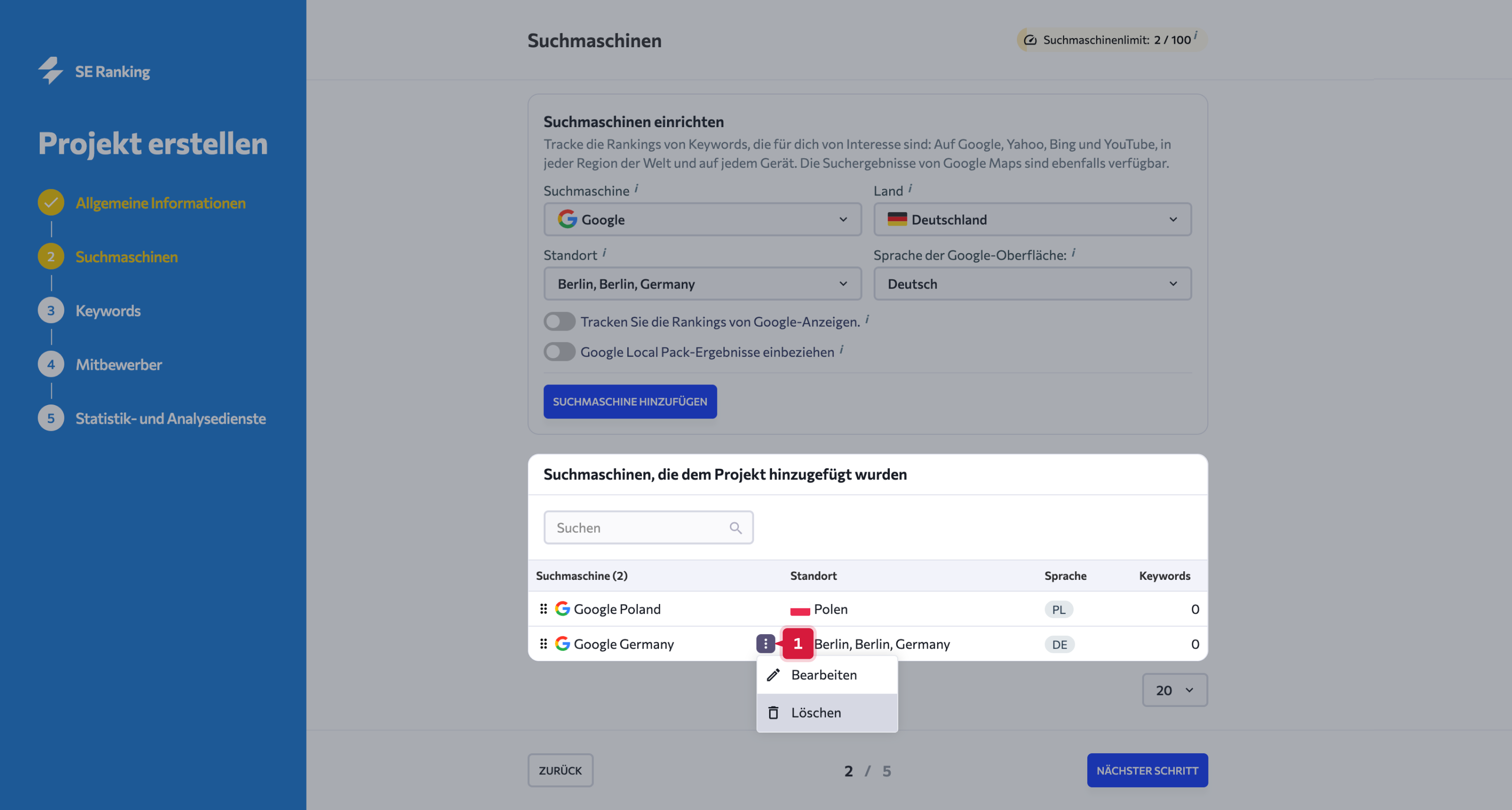Click the Nächster Schritt button
Screen dimensions: 1512x810
point(1147,770)
